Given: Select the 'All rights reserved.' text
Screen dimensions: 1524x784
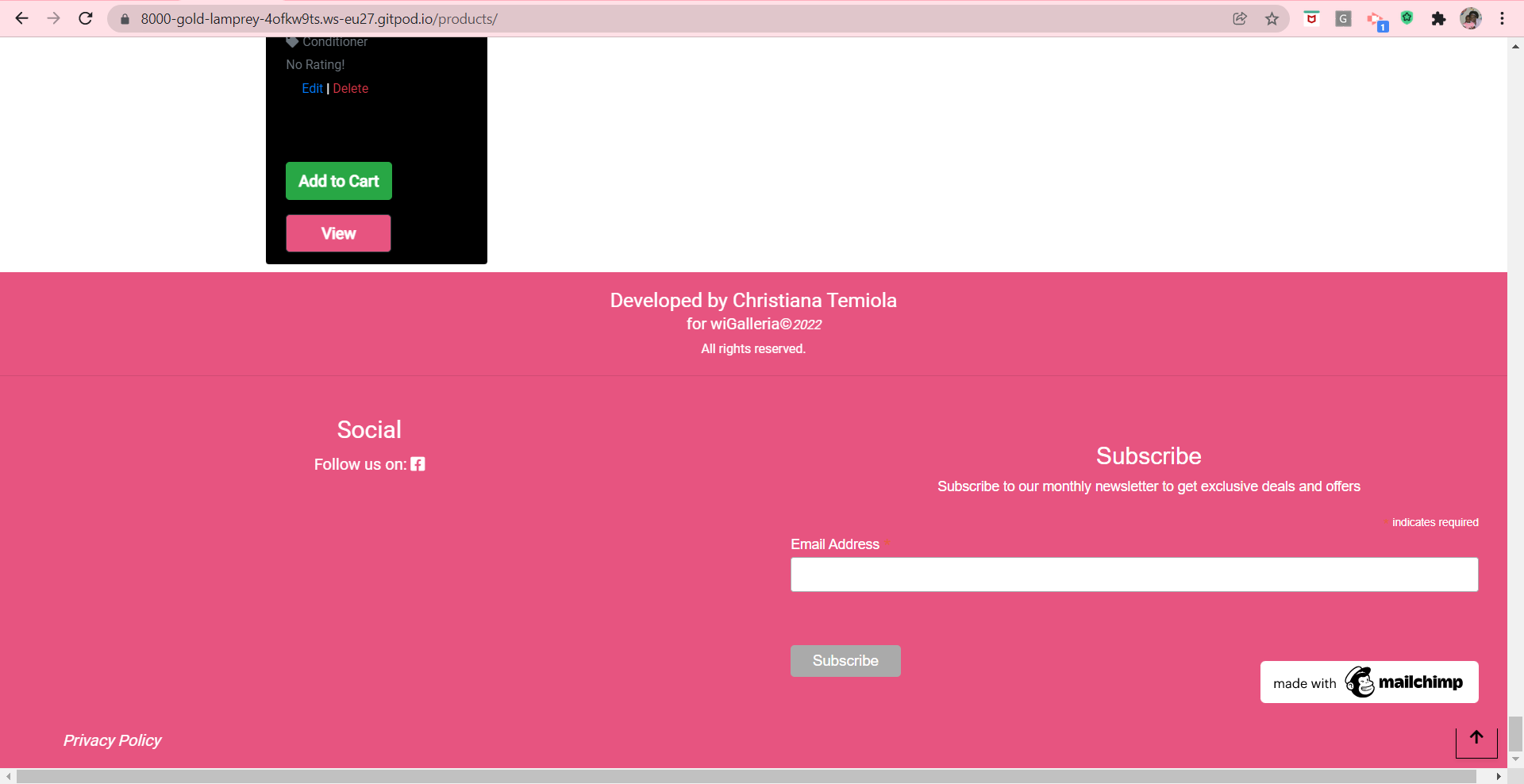Looking at the screenshot, I should point(753,349).
